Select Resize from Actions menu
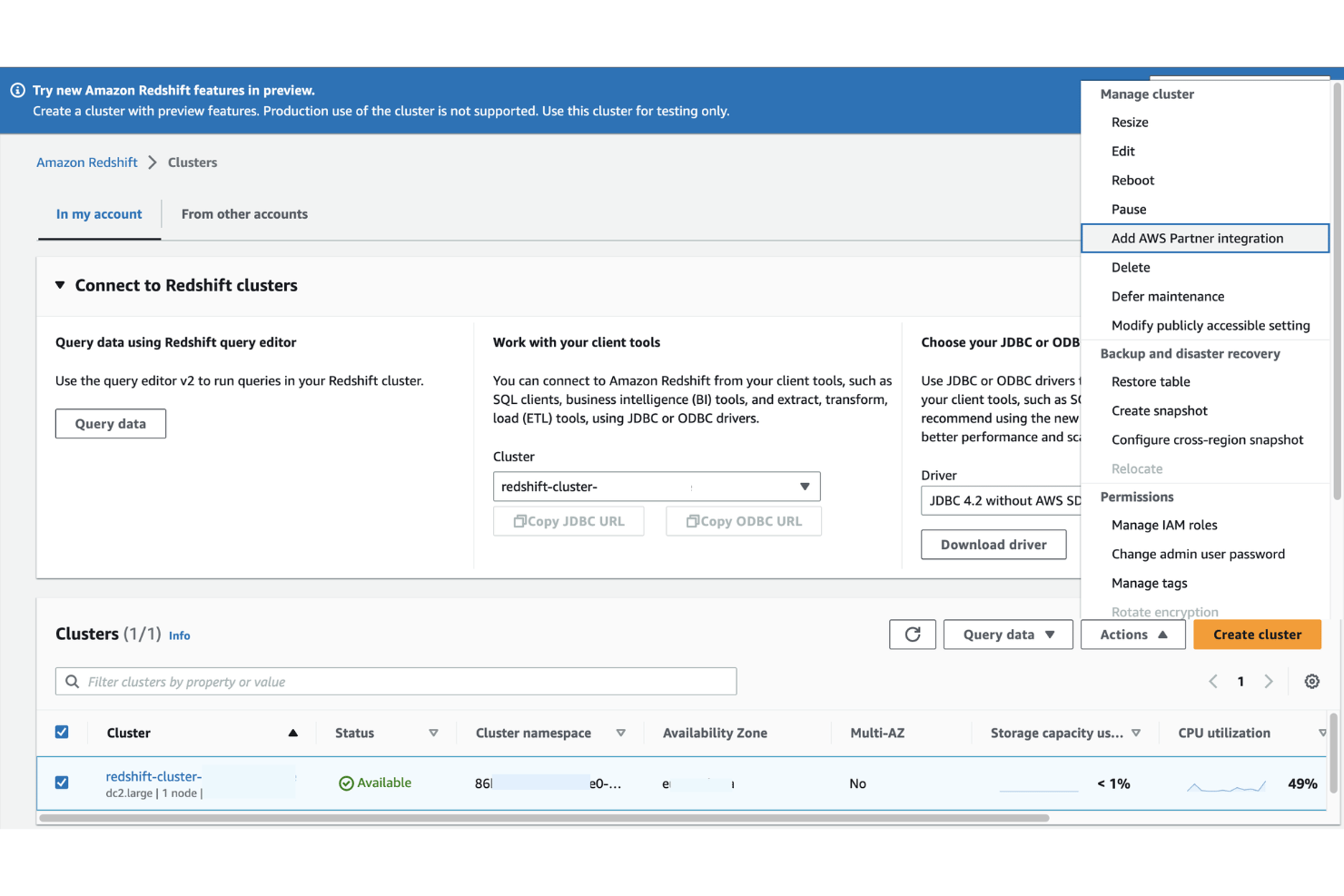The width and height of the screenshot is (1344, 896). (1205, 123)
